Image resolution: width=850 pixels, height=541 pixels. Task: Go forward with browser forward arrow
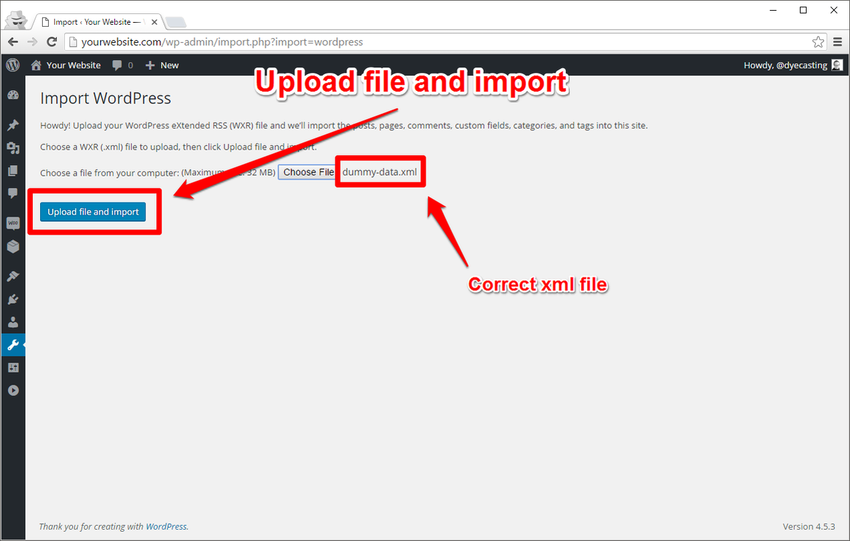33,42
